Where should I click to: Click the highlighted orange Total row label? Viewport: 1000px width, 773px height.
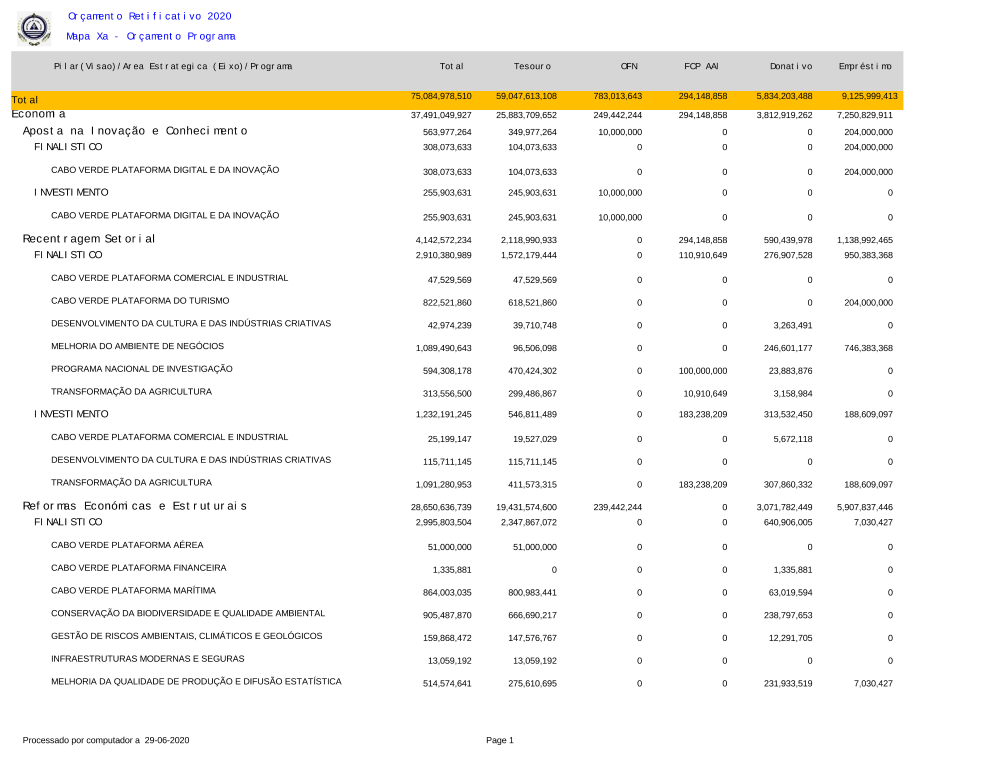[25, 100]
